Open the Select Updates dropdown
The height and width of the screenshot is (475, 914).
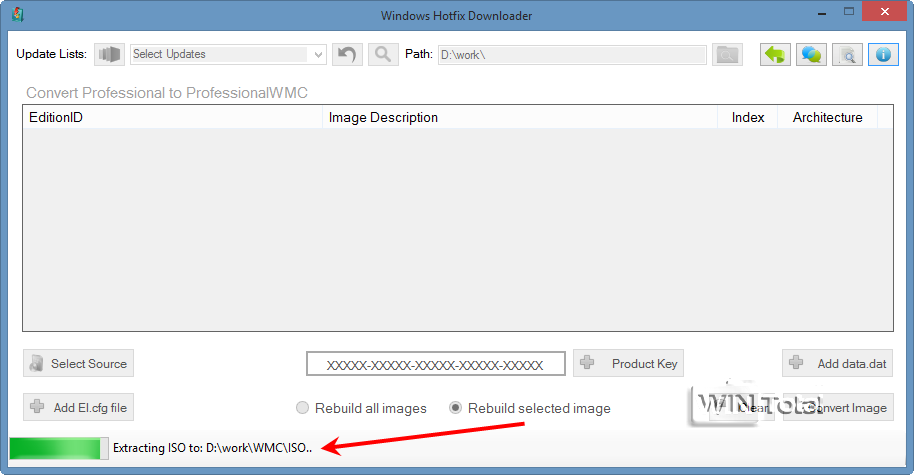[x=228, y=54]
